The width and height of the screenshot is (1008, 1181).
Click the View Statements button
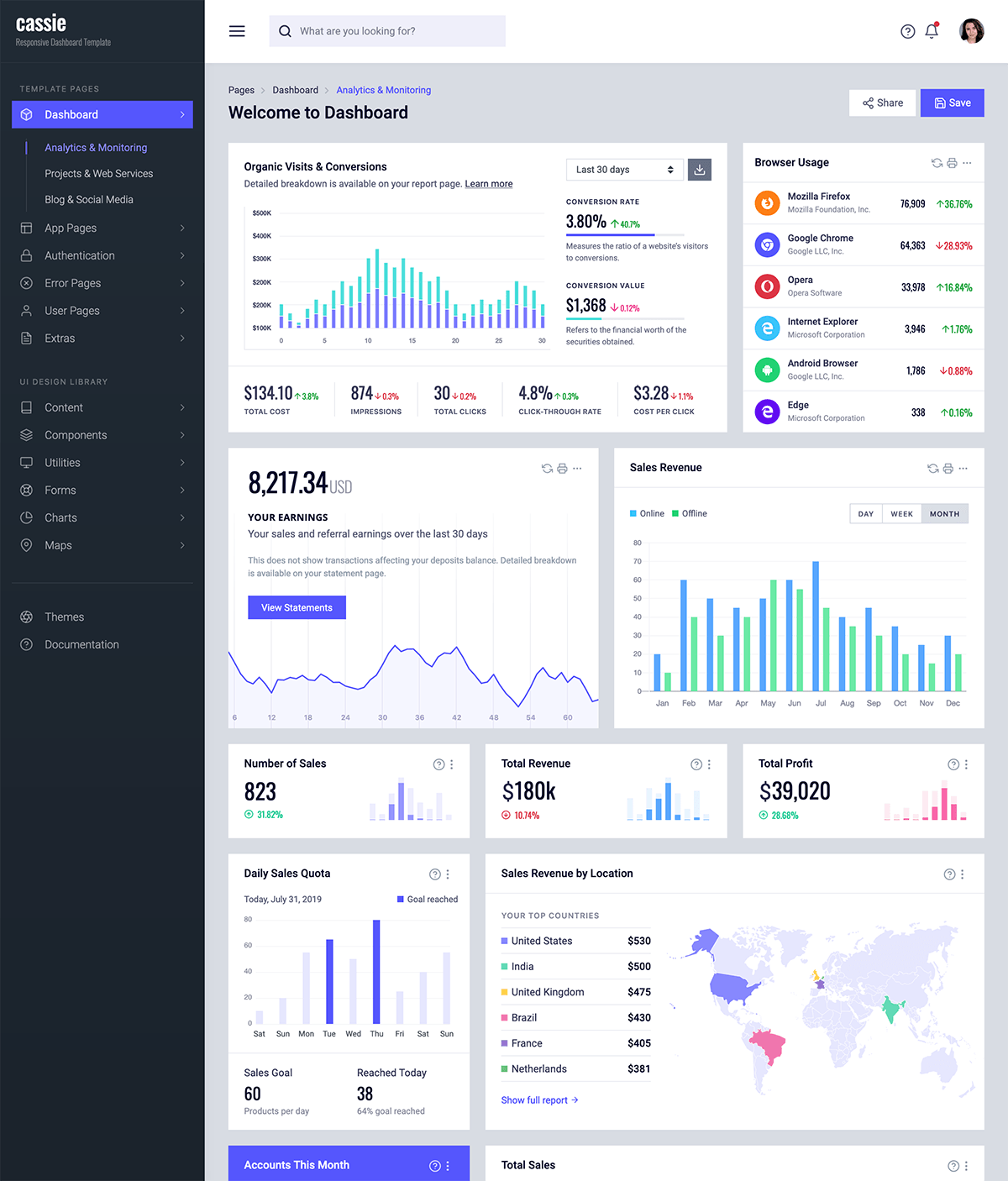click(x=297, y=607)
